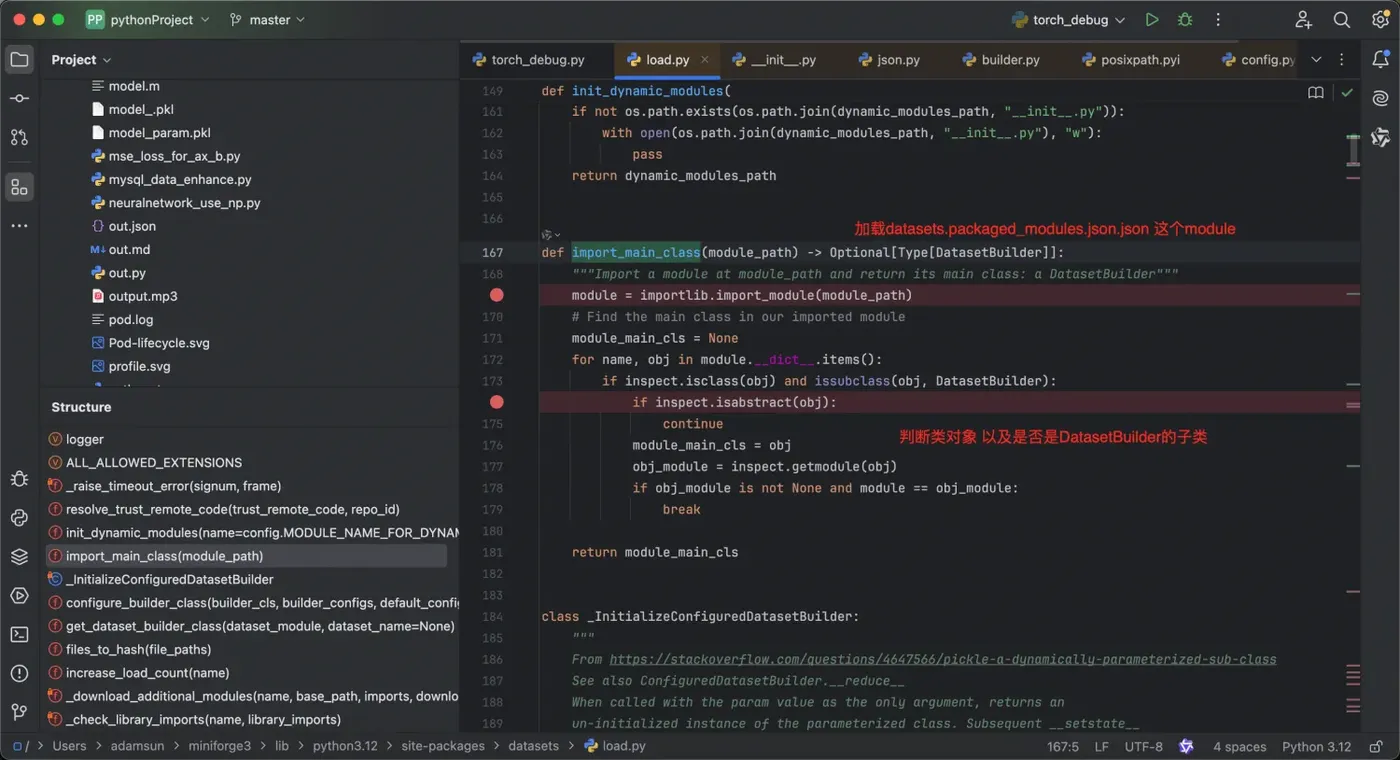1400x760 pixels.
Task: Open the Notifications bell icon
Action: click(x=1381, y=60)
